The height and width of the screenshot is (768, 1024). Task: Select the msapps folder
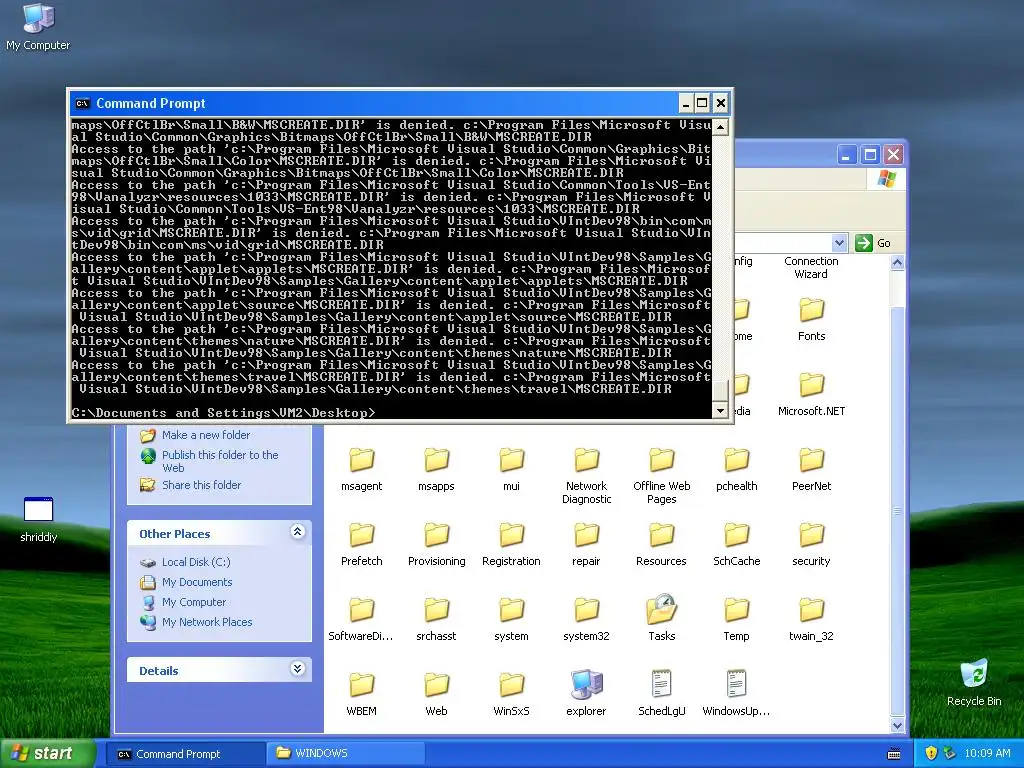pos(436,470)
